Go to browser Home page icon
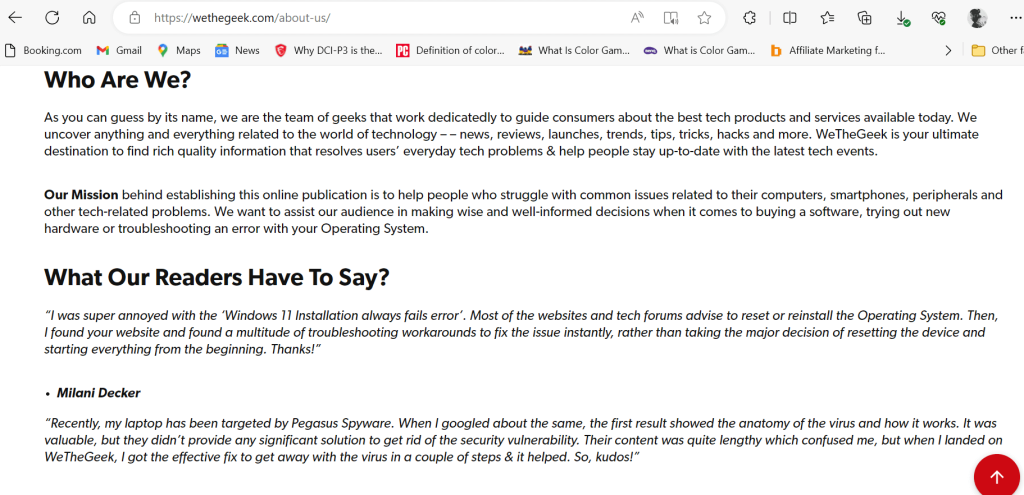Image resolution: width=1024 pixels, height=495 pixels. click(x=89, y=18)
